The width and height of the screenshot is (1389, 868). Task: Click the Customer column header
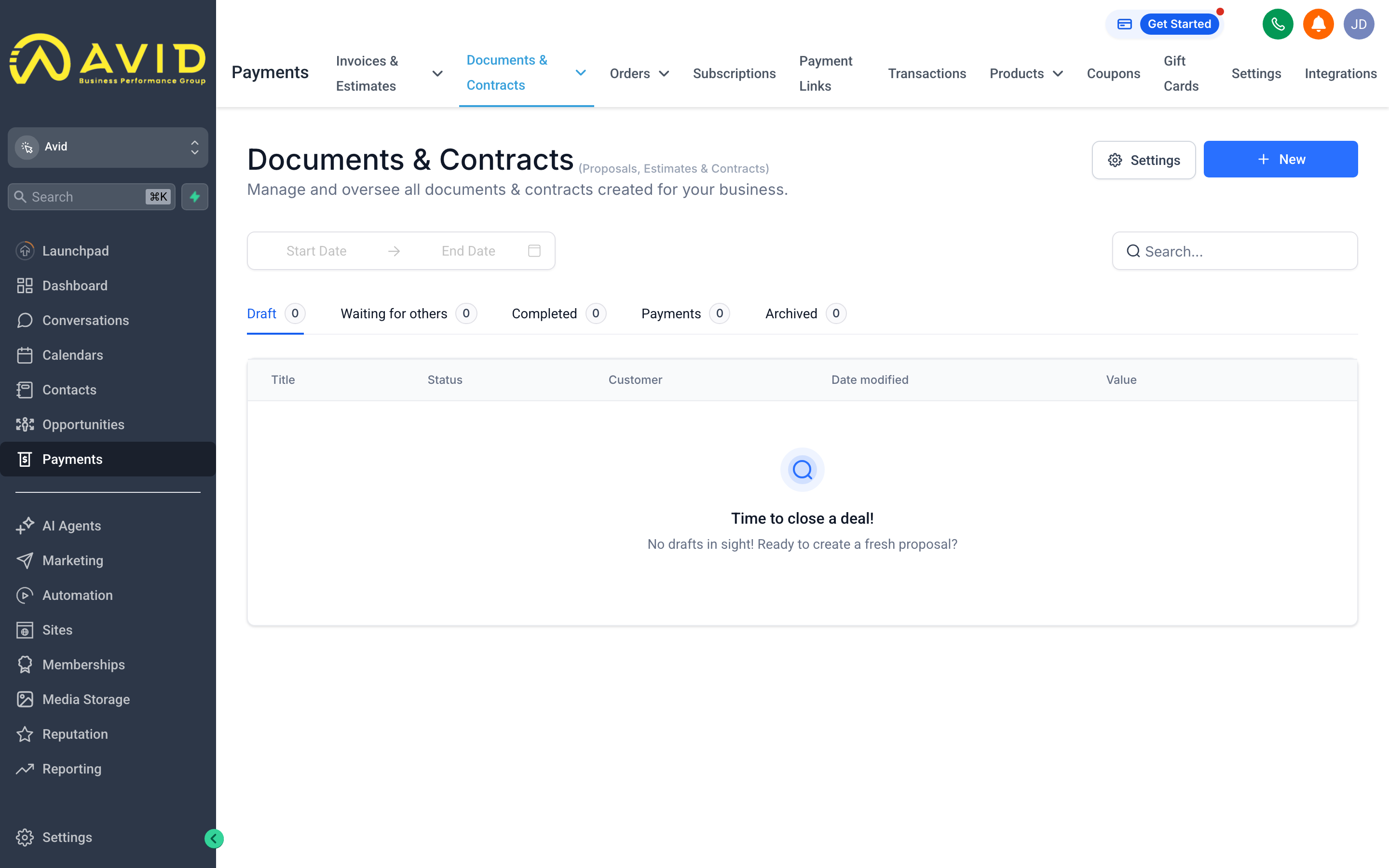[x=635, y=380]
